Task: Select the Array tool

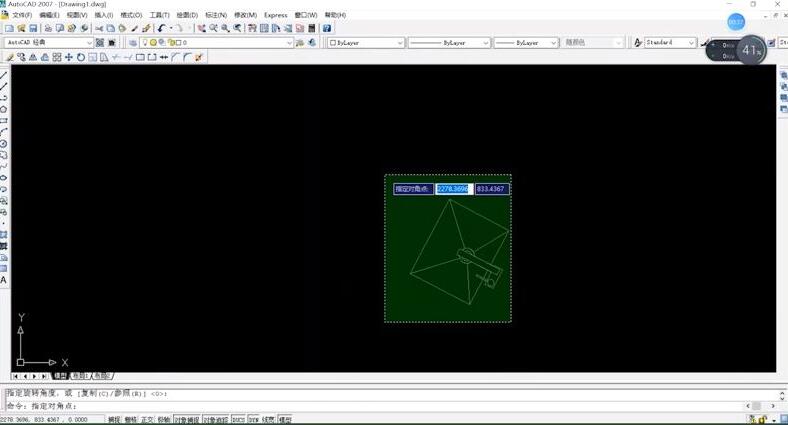Action: (x=57, y=57)
